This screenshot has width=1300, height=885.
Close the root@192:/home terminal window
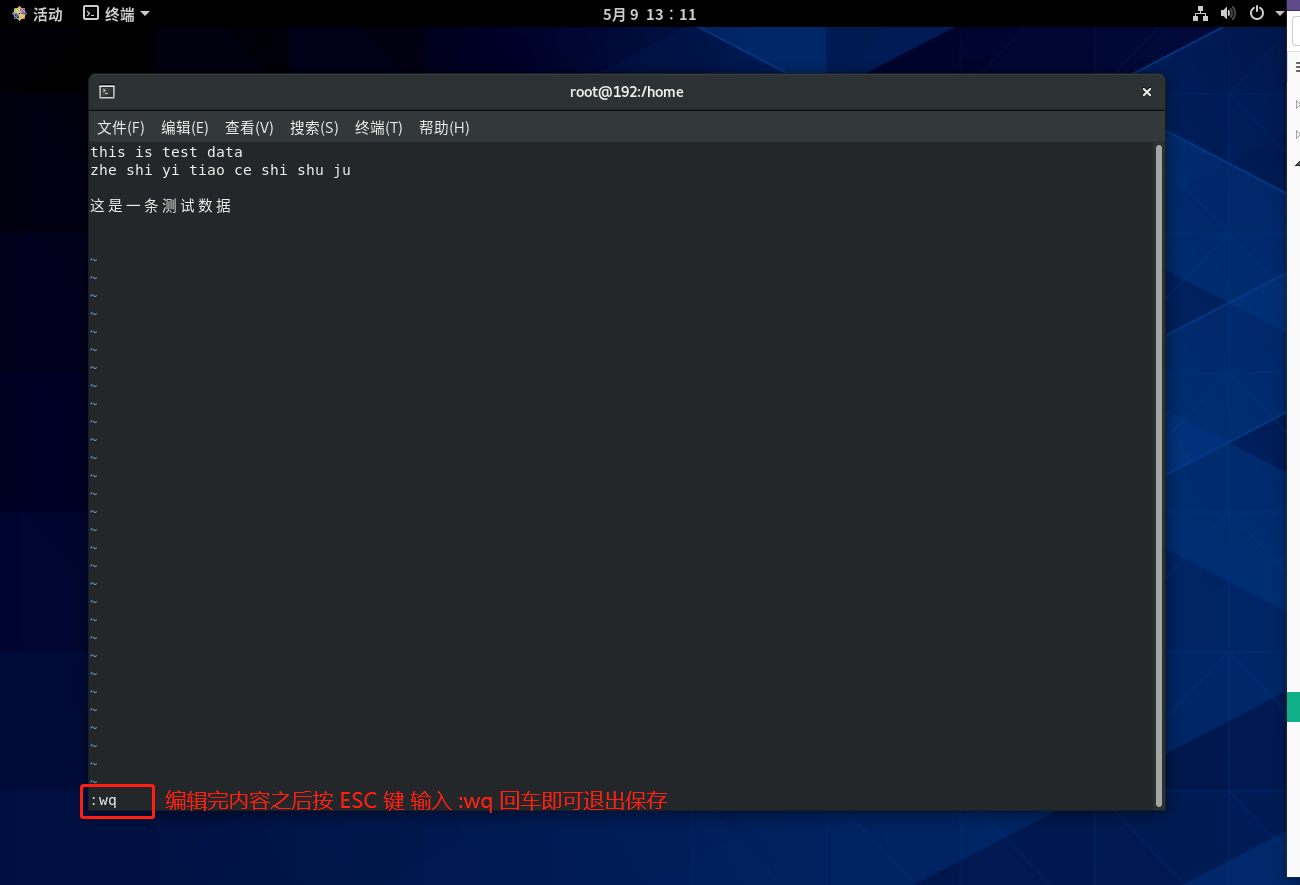(x=1147, y=92)
